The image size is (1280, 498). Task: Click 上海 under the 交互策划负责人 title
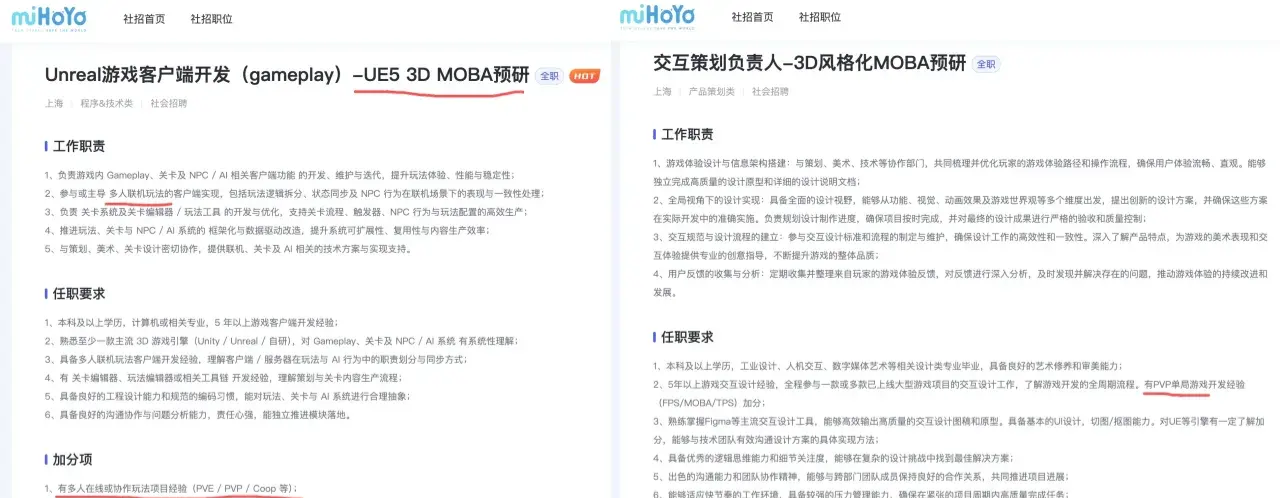tap(662, 91)
